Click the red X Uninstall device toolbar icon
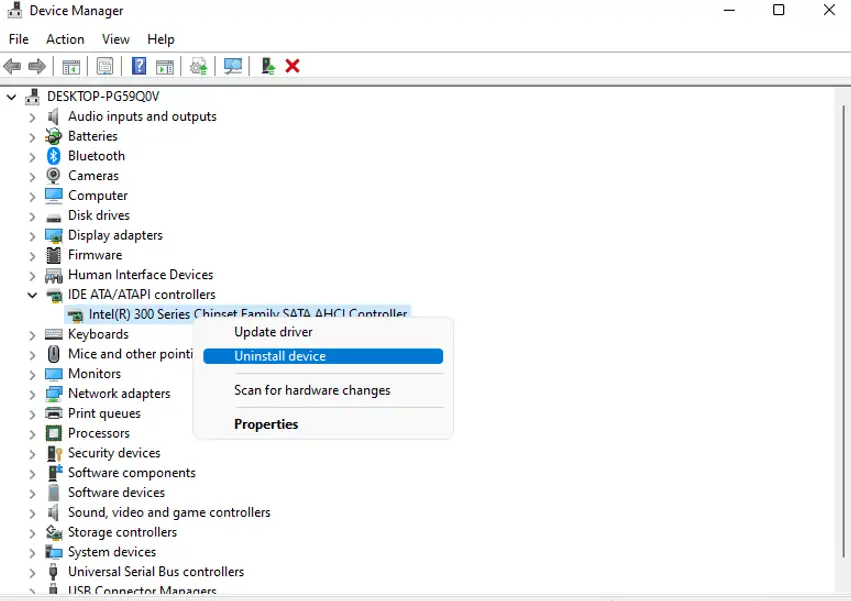 pos(293,66)
